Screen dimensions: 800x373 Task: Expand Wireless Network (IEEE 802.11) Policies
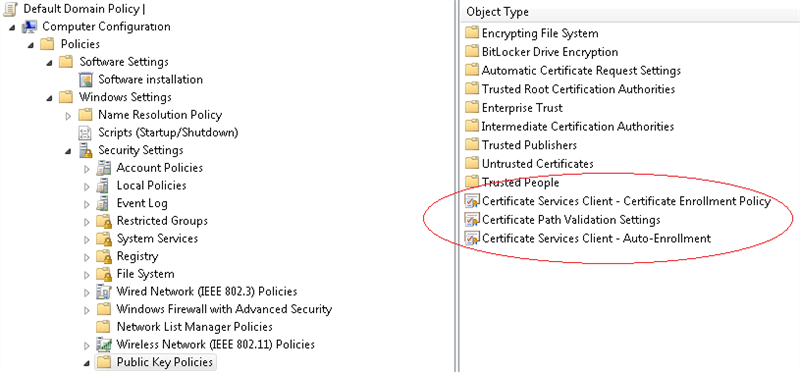[87, 345]
